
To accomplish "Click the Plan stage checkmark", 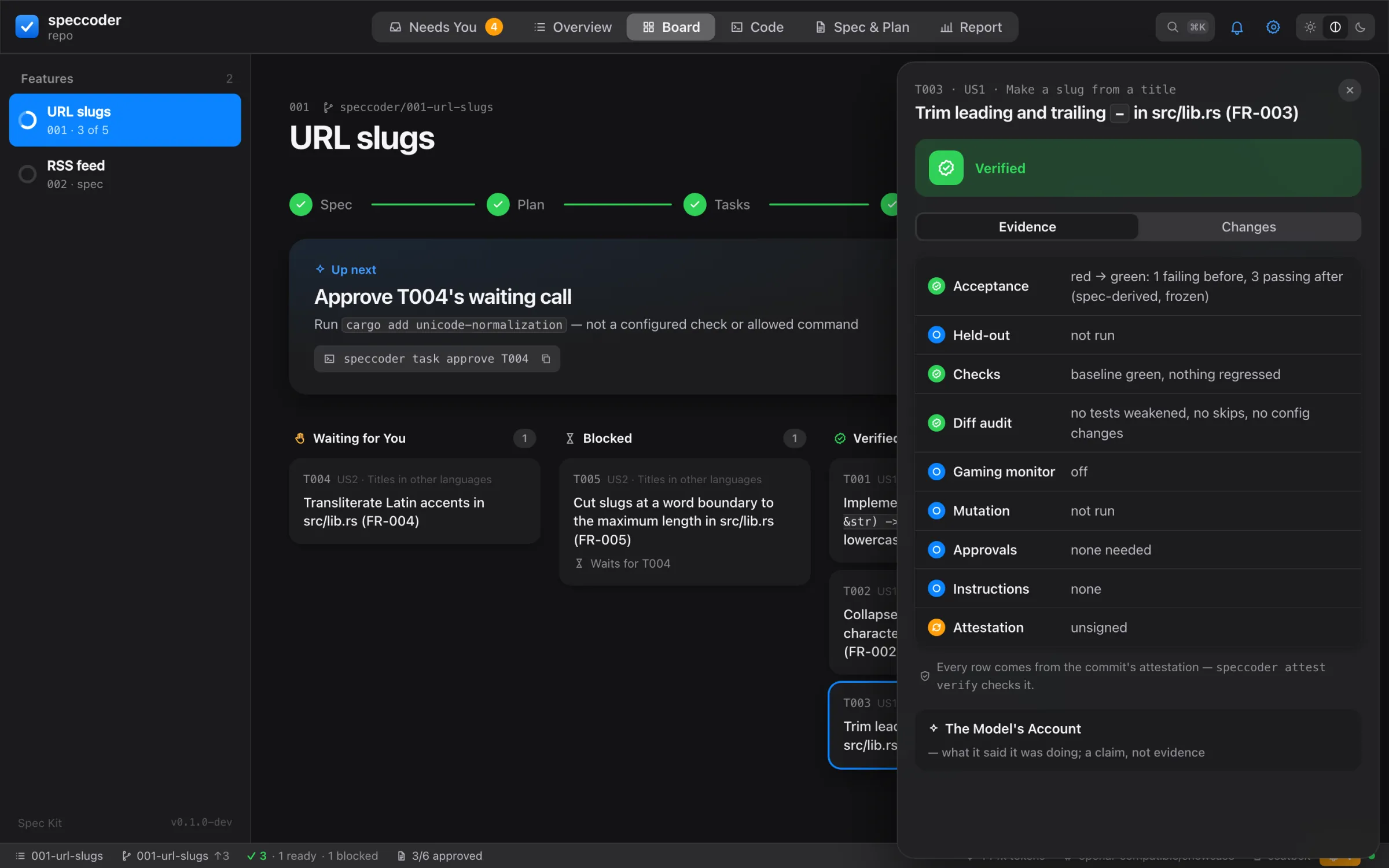I will 498,204.
